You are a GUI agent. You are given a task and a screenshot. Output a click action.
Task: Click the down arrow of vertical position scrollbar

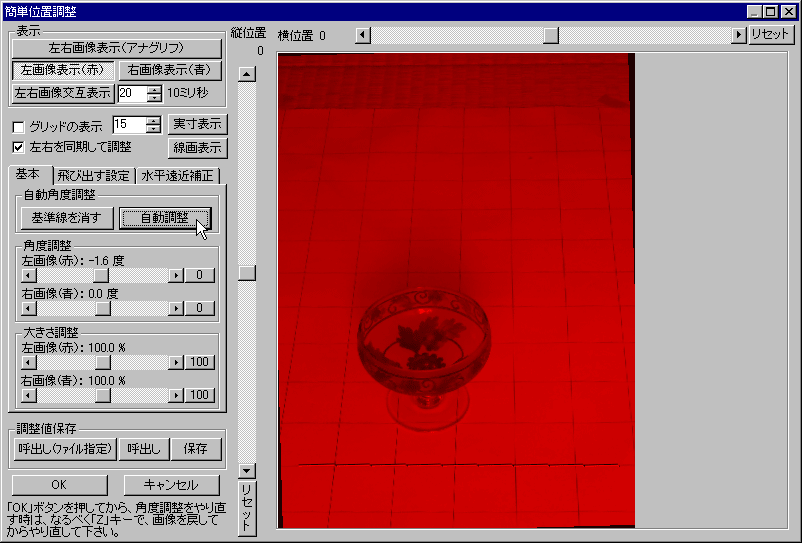pyautogui.click(x=247, y=470)
